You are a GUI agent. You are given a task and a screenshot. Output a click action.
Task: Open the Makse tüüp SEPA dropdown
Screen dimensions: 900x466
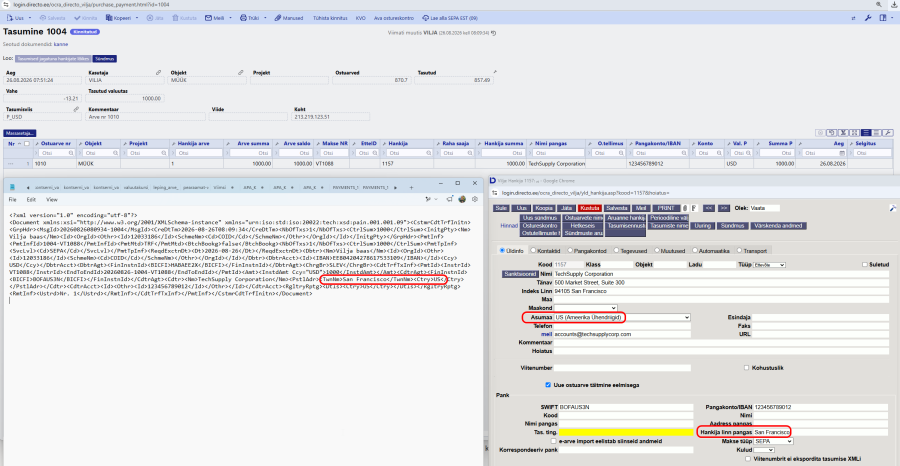tap(773, 441)
